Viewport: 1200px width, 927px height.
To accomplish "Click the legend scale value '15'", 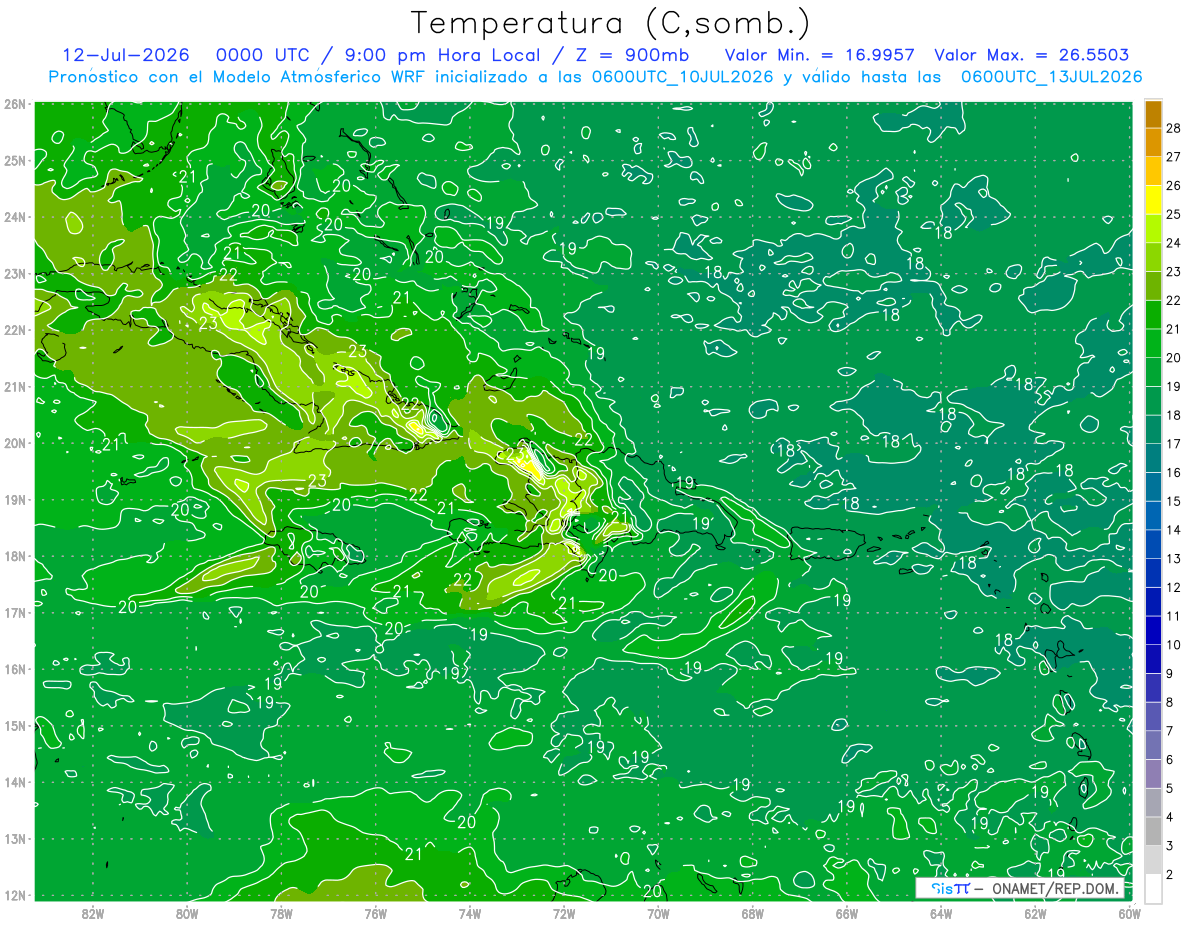I will [1174, 501].
